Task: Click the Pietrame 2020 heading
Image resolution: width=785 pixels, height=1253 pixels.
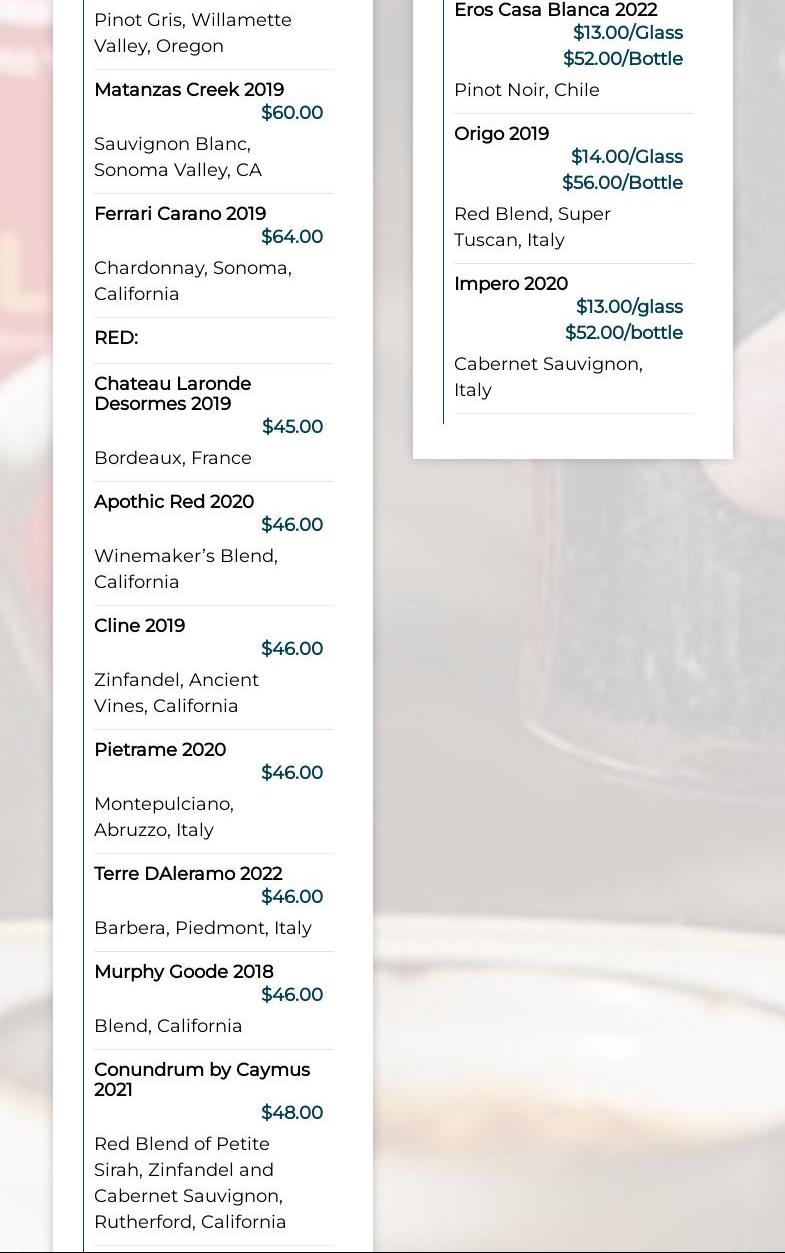Action: (160, 750)
